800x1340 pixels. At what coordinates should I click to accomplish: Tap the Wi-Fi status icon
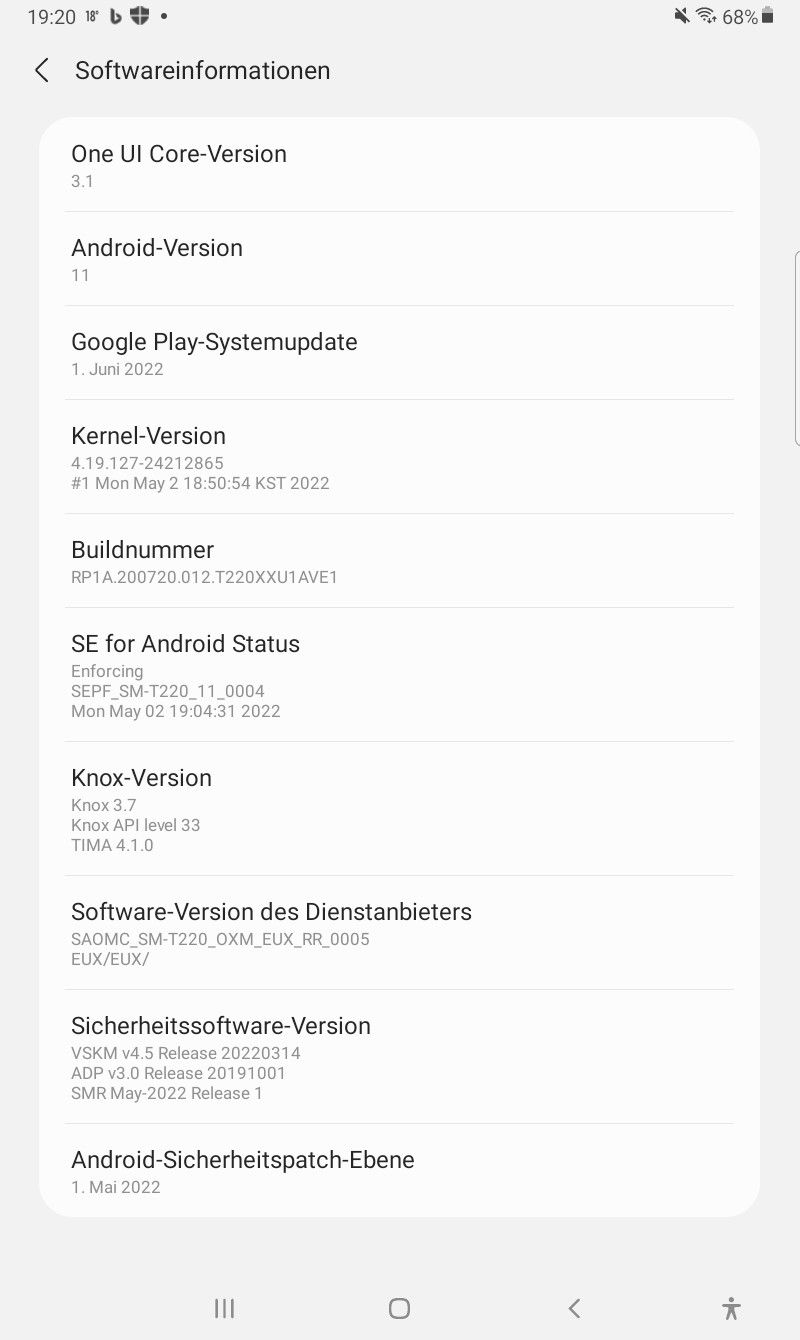(706, 16)
